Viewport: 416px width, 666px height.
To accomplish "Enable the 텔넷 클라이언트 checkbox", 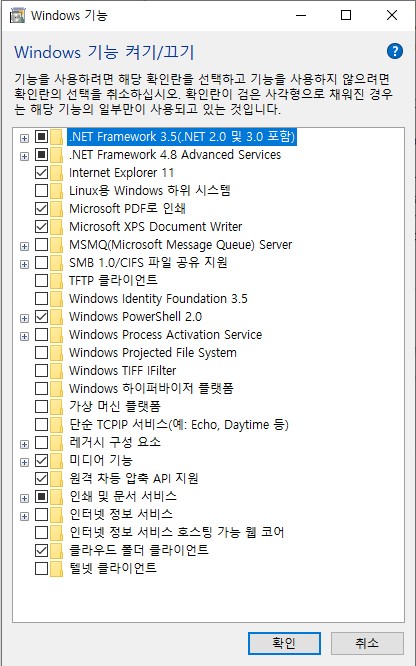I will point(41,568).
